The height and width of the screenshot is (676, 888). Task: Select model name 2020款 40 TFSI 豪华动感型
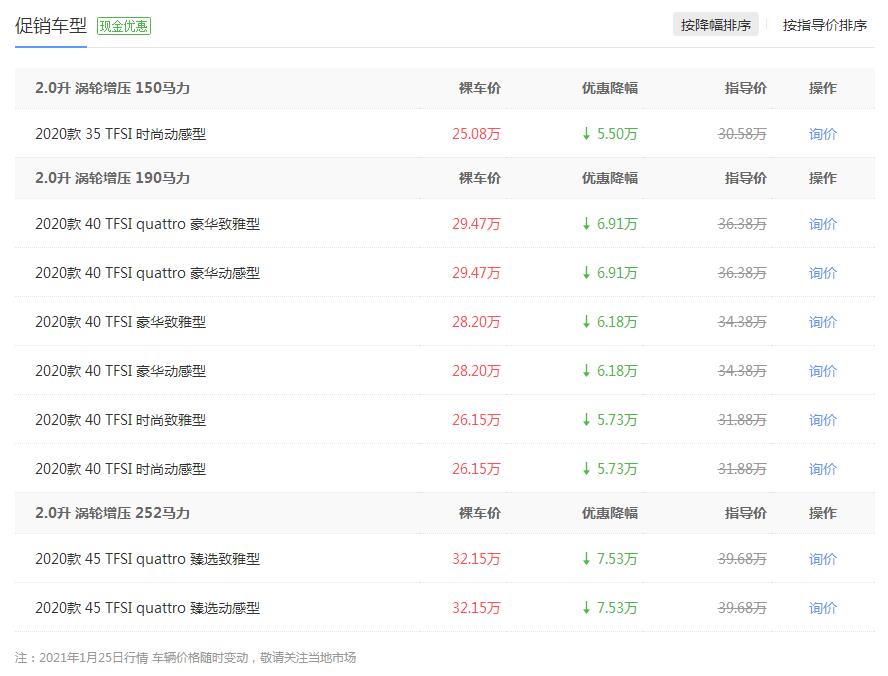click(x=121, y=371)
